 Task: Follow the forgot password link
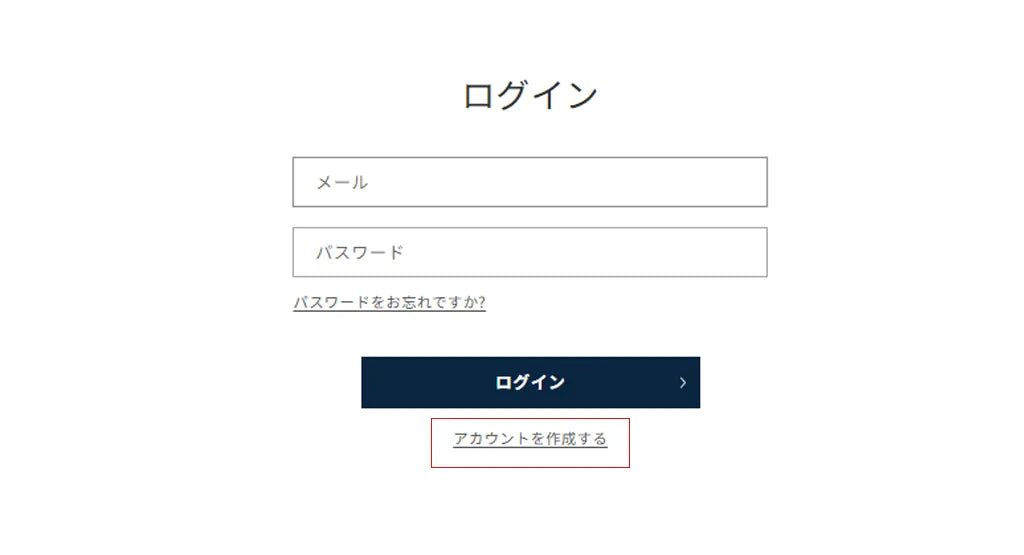pos(389,302)
